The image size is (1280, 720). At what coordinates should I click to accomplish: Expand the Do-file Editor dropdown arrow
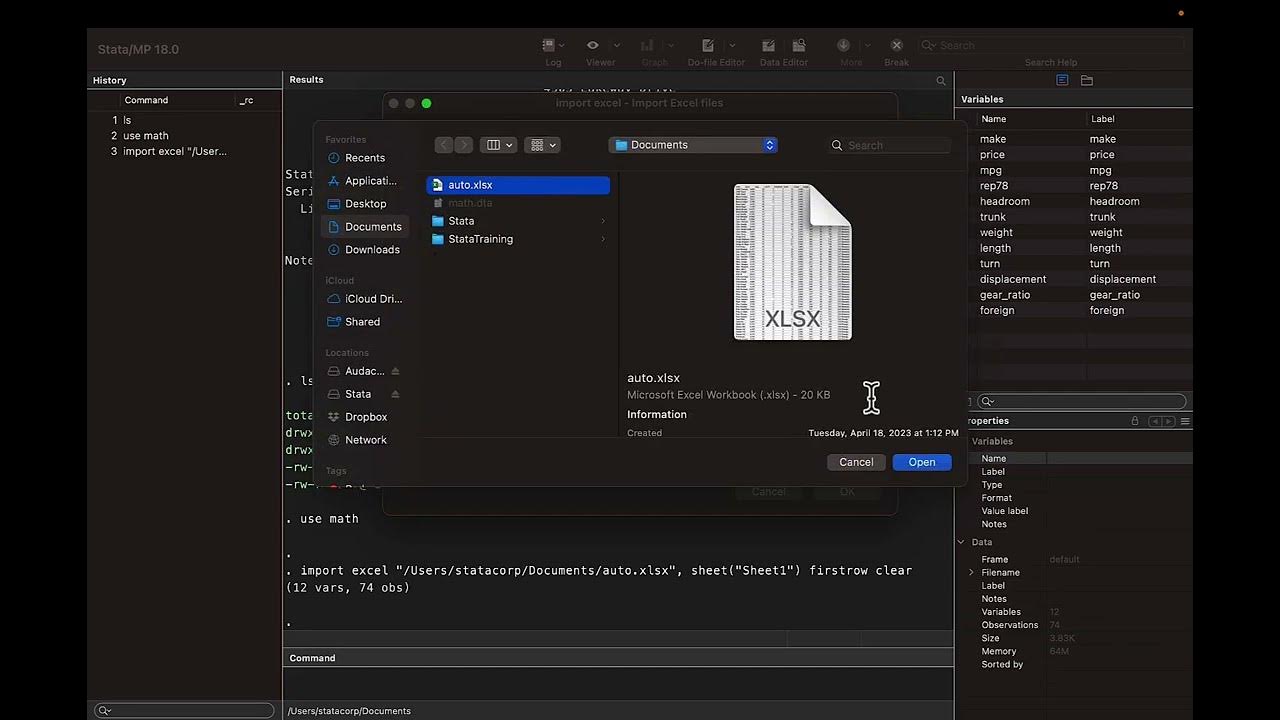[732, 46]
